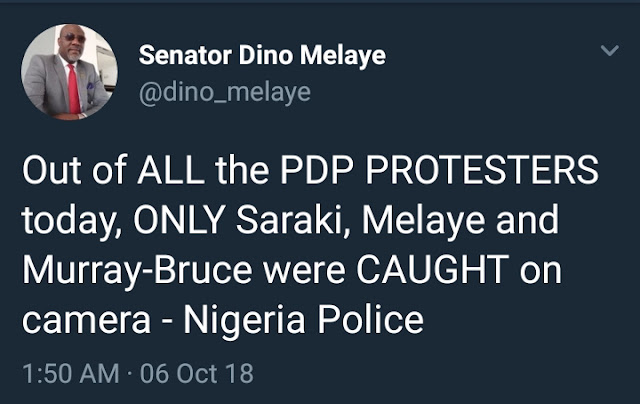This screenshot has height=404, width=640.
Task: Open the tweet options chevron menu
Action: point(608,51)
